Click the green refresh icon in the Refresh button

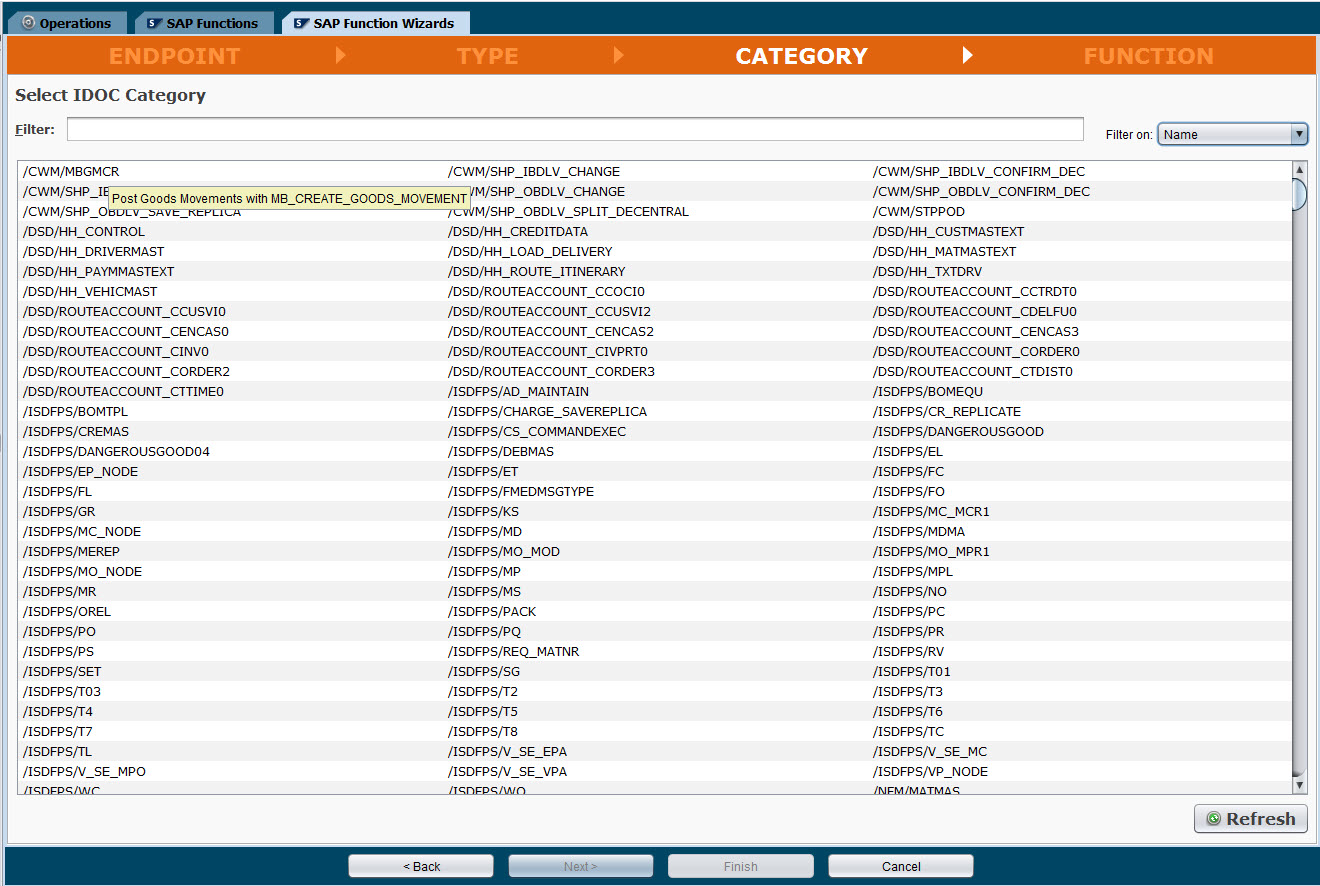pos(1214,819)
